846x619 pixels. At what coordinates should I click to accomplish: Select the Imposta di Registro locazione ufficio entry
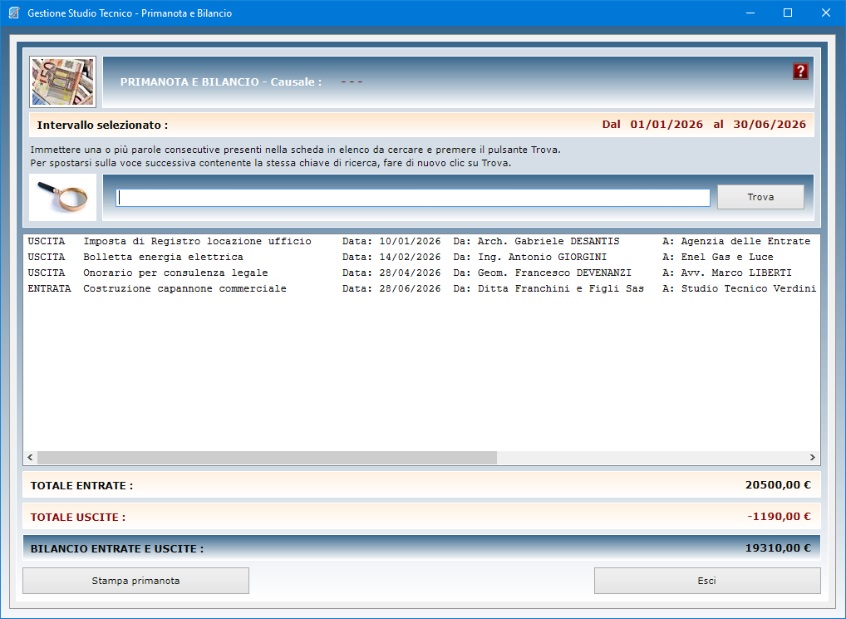[197, 241]
